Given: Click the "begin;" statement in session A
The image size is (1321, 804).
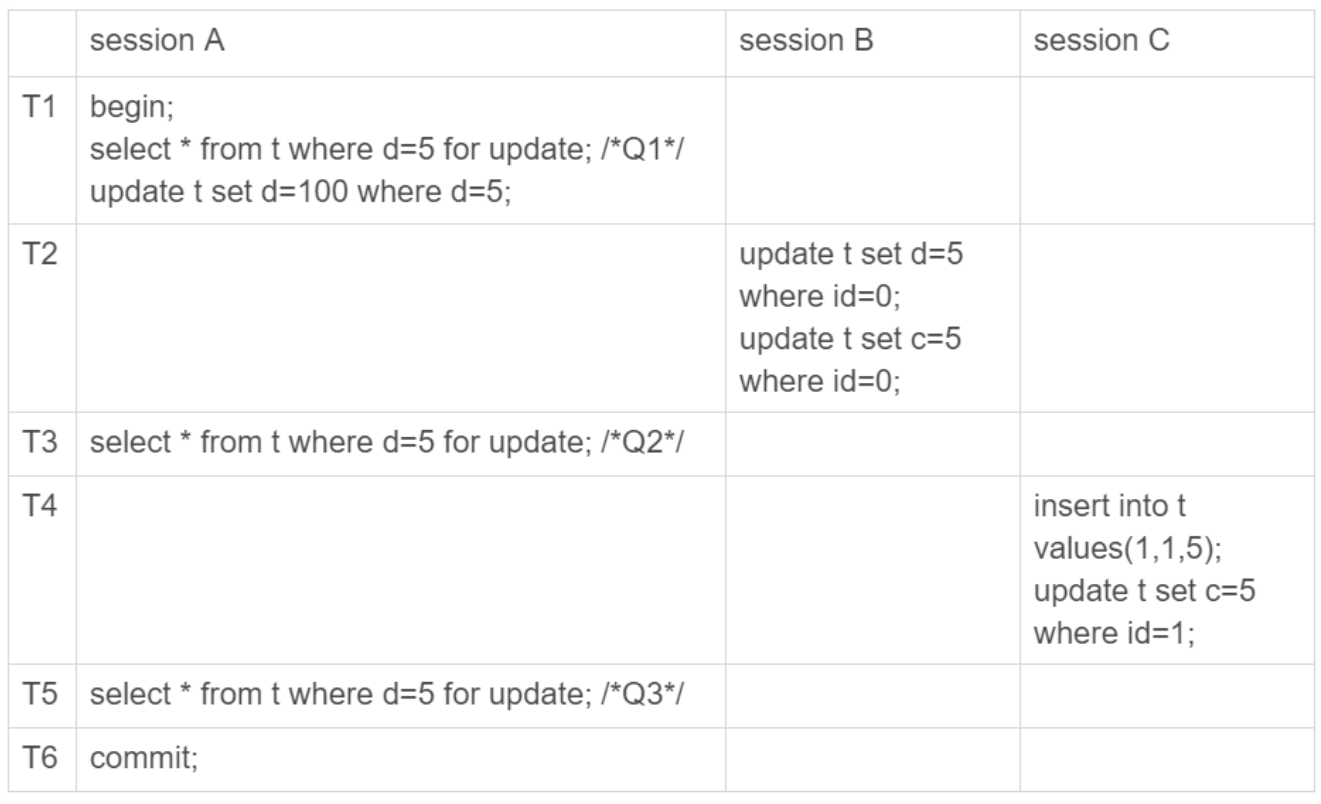Looking at the screenshot, I should point(119,108).
